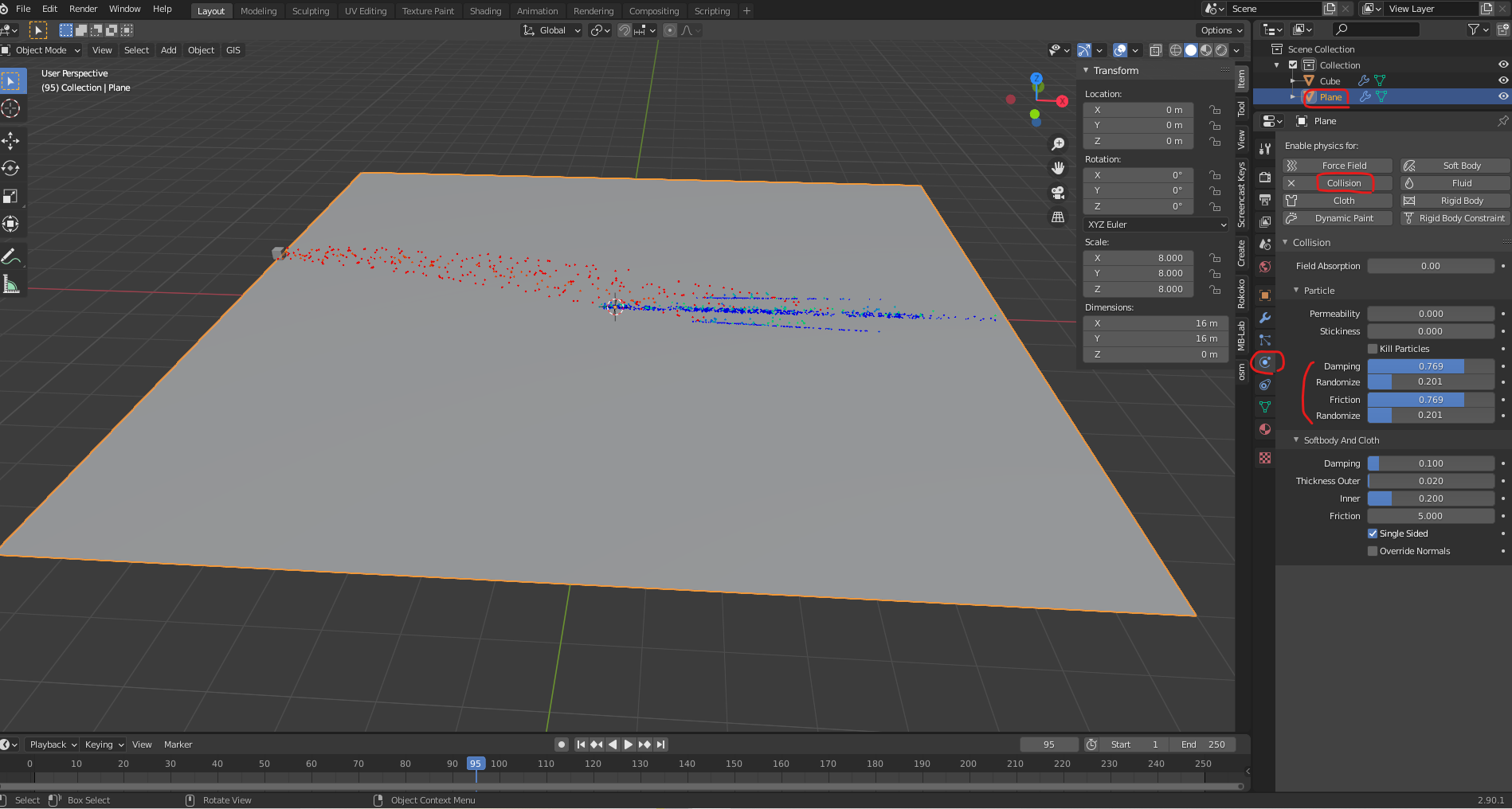This screenshot has width=1512, height=809.
Task: Enable the Kill Particles checkbox
Action: tap(1373, 349)
